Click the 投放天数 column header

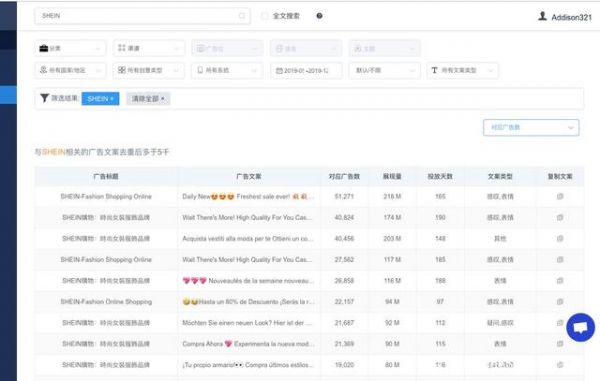440,176
